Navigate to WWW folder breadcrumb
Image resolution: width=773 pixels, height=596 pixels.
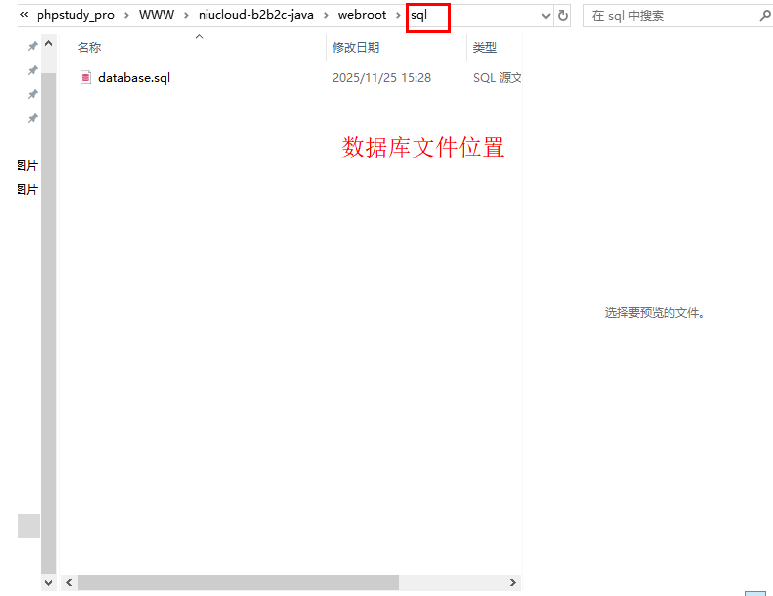point(156,16)
